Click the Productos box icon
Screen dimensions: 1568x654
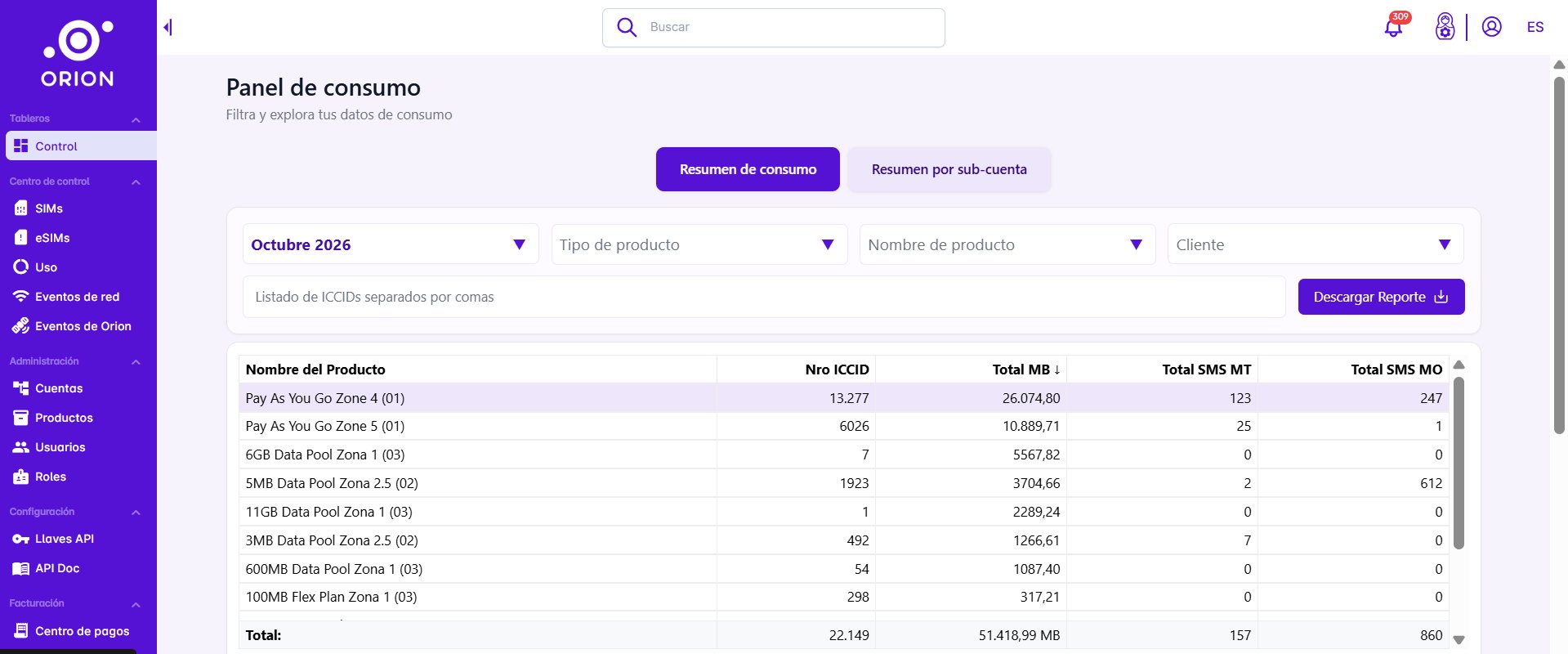pyautogui.click(x=21, y=417)
